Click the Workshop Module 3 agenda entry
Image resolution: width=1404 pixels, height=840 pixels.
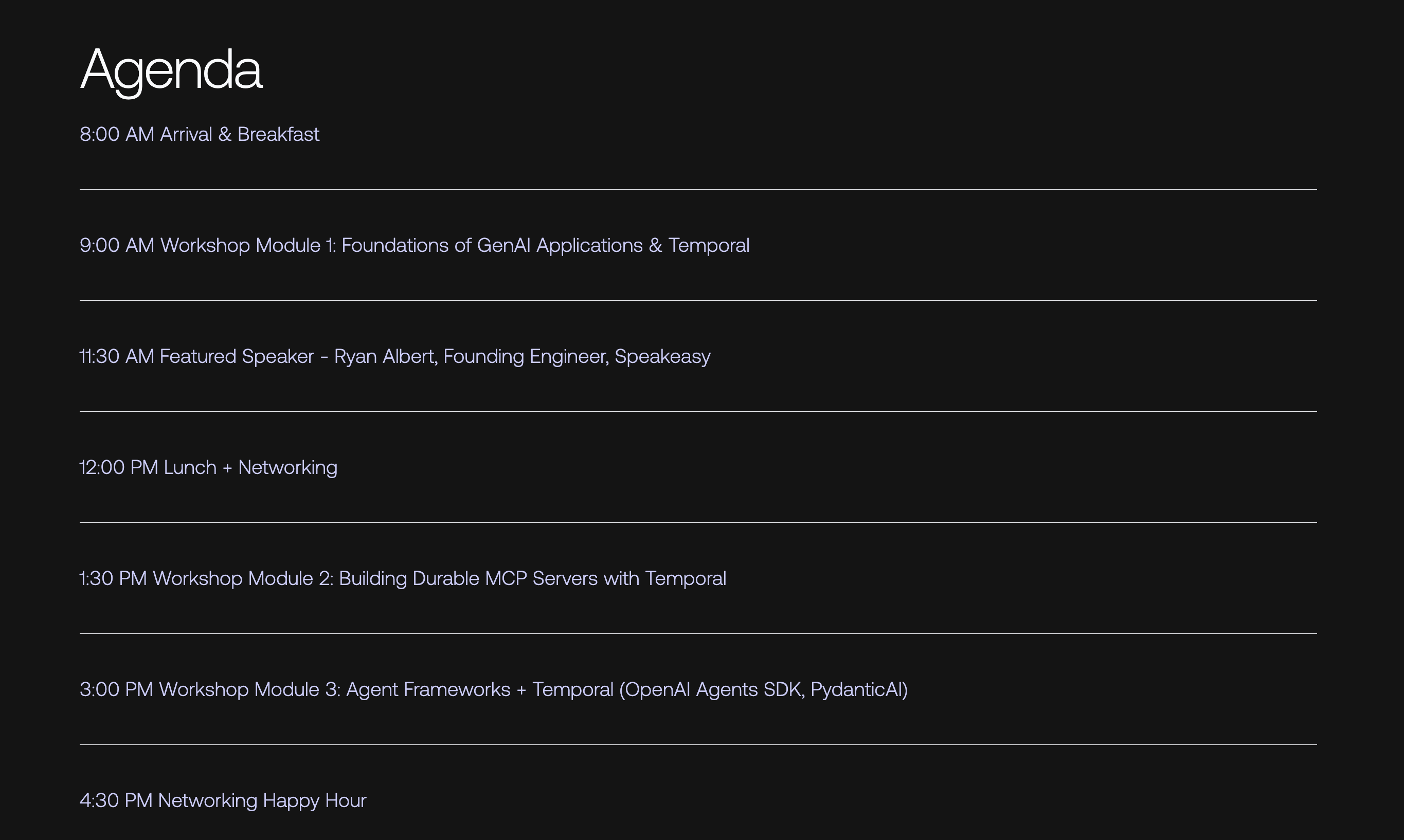pyautogui.click(x=494, y=689)
